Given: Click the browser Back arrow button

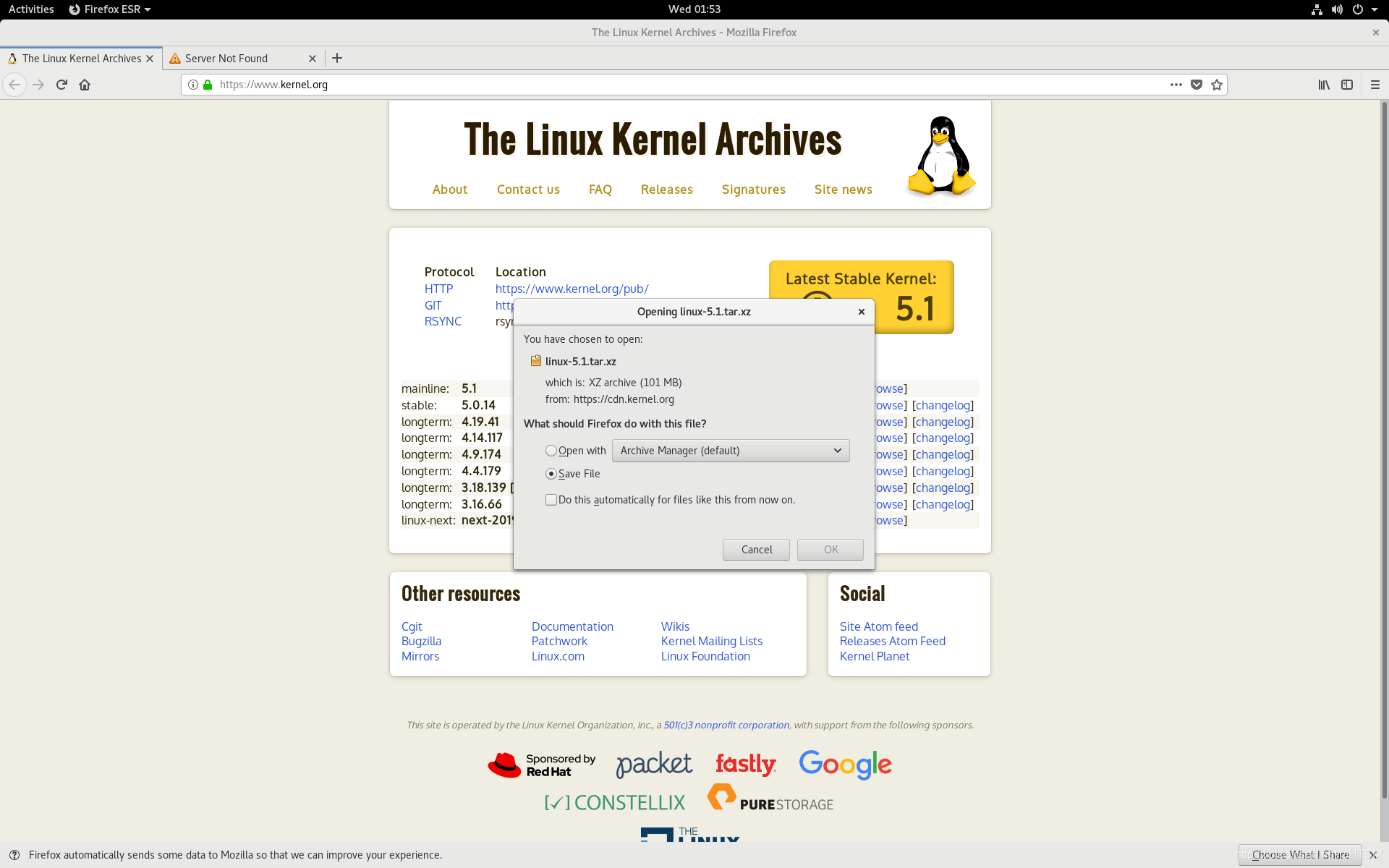Looking at the screenshot, I should 14,85.
